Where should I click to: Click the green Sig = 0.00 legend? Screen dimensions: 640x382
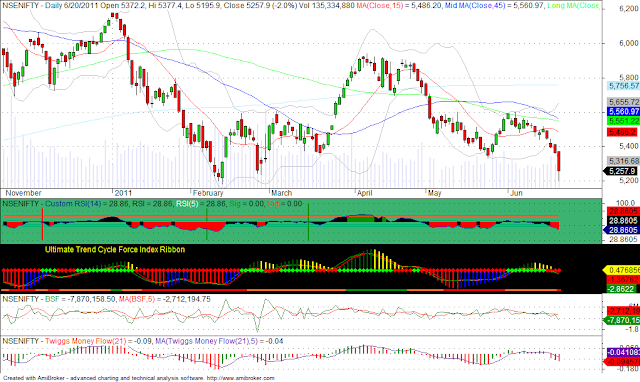tap(247, 204)
